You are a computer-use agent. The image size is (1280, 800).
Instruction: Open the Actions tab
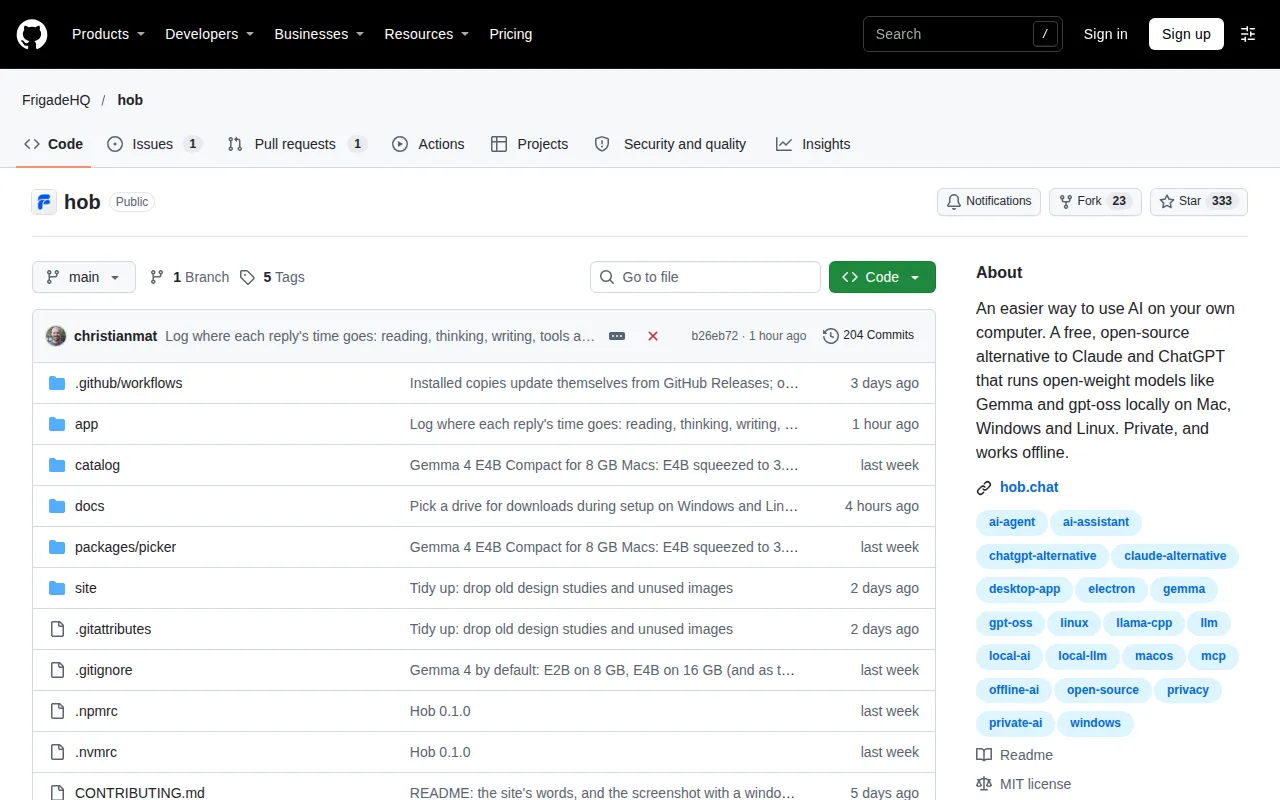(428, 144)
